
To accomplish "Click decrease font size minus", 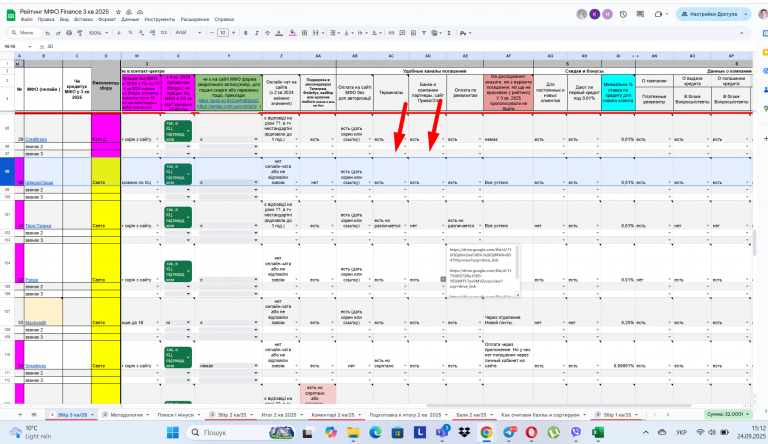I will [212, 33].
